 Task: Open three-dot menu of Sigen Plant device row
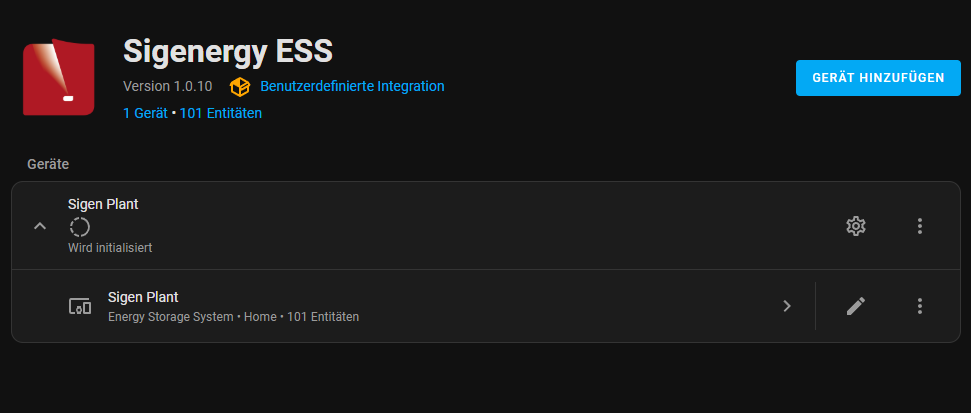click(920, 306)
